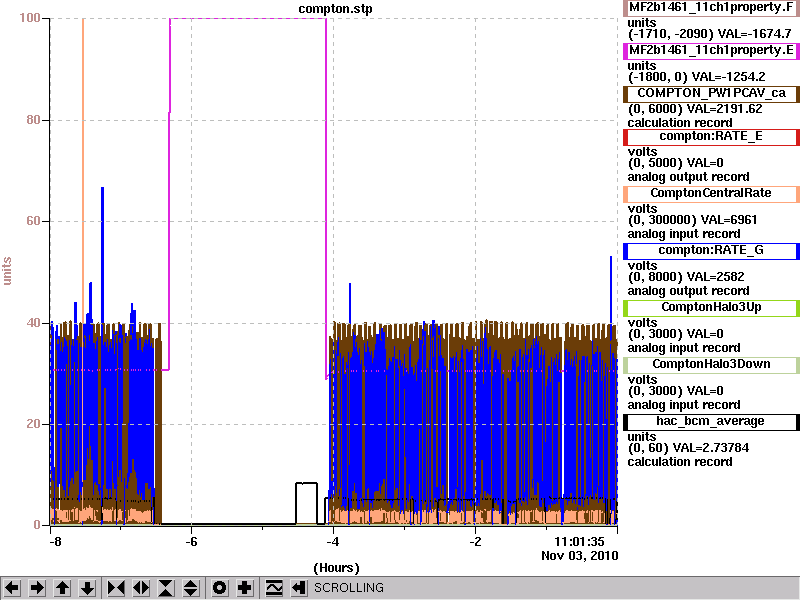Viewport: 800px width, 600px height.
Task: Click the arrow-to-bar auto-scroll icon
Action: point(299,588)
